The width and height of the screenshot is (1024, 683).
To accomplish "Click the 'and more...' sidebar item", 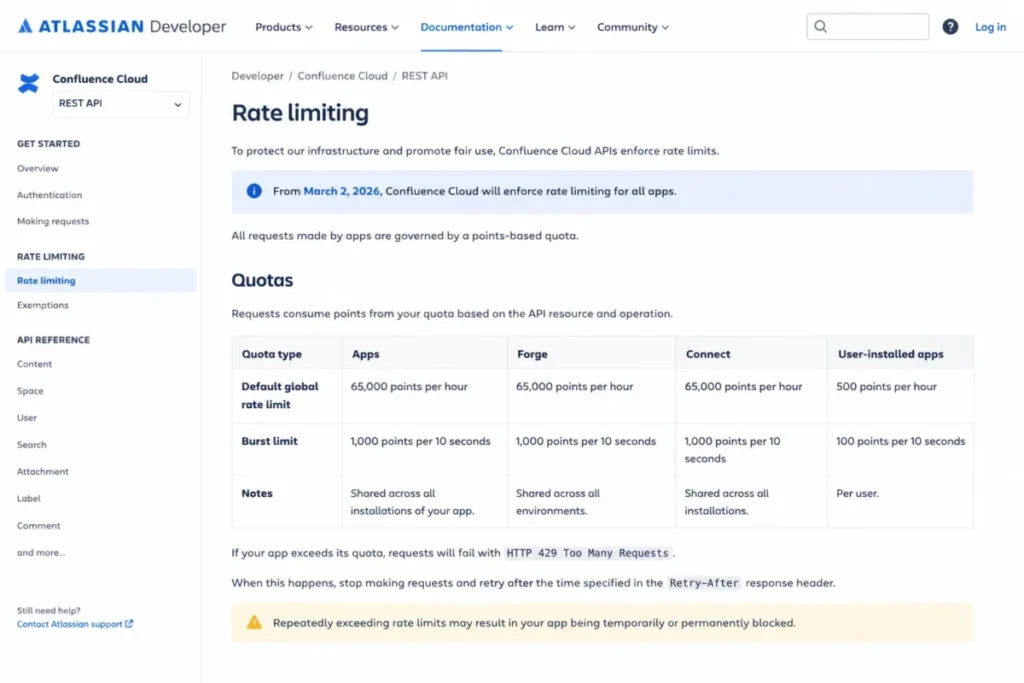I will (x=41, y=552).
